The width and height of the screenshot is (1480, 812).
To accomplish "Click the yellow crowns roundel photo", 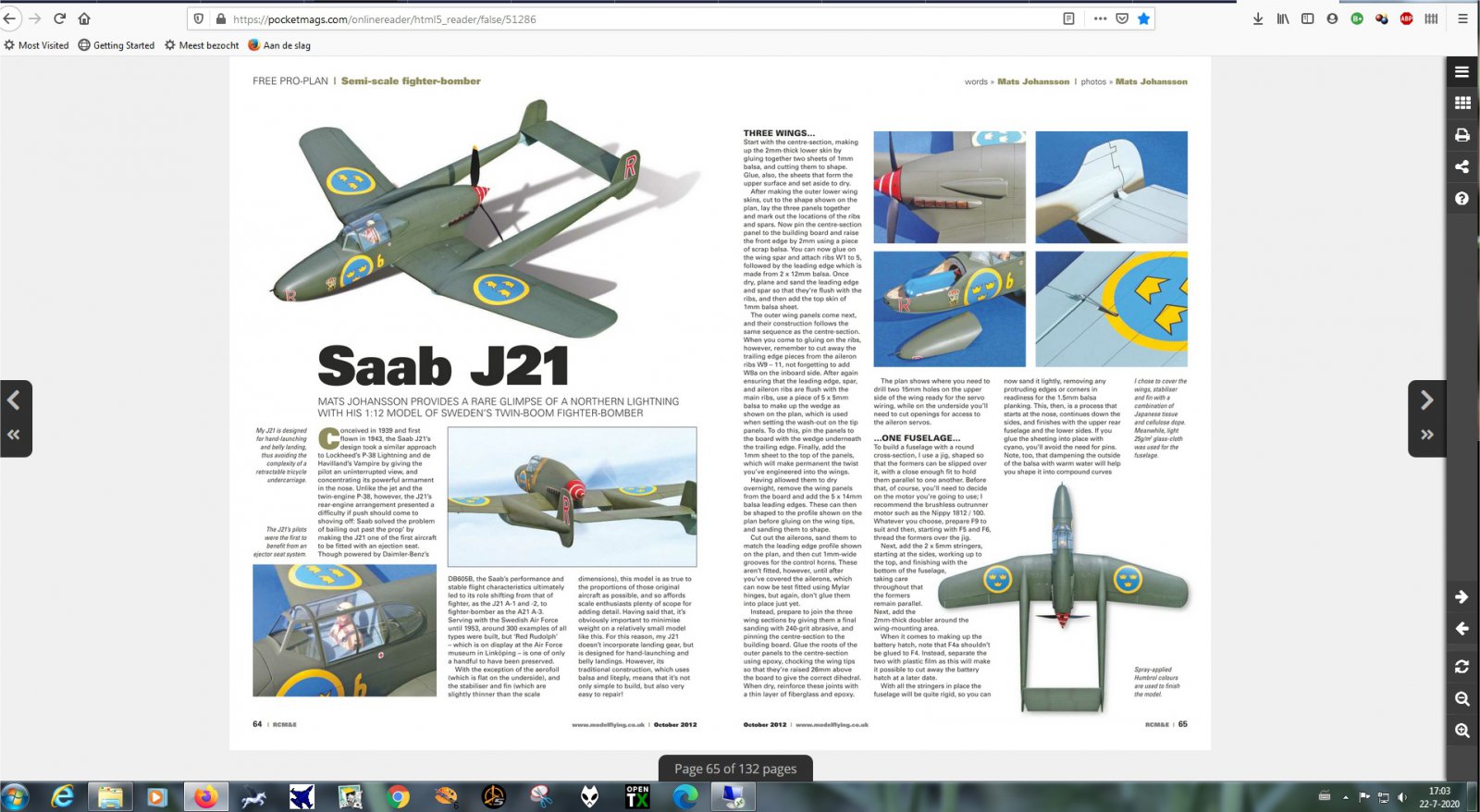I will (x=1111, y=309).
